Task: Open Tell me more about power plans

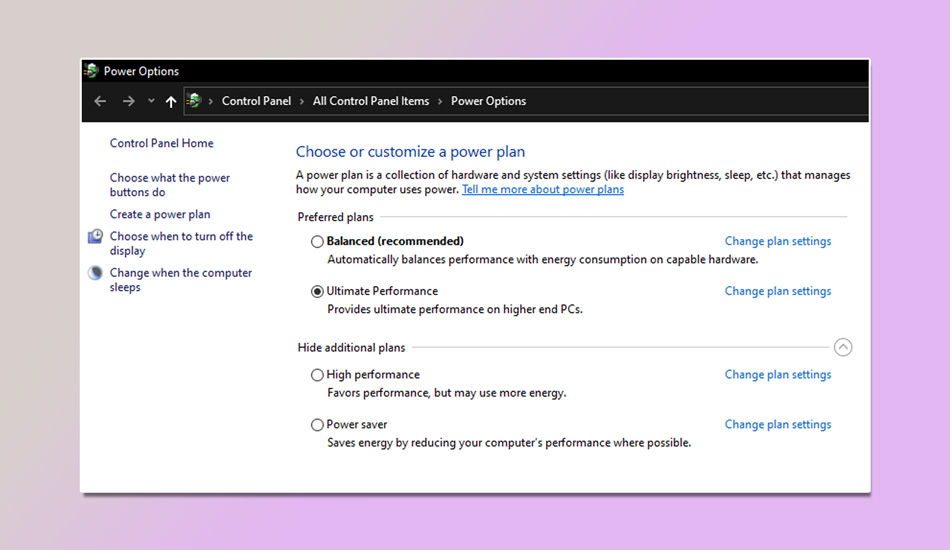Action: [542, 190]
